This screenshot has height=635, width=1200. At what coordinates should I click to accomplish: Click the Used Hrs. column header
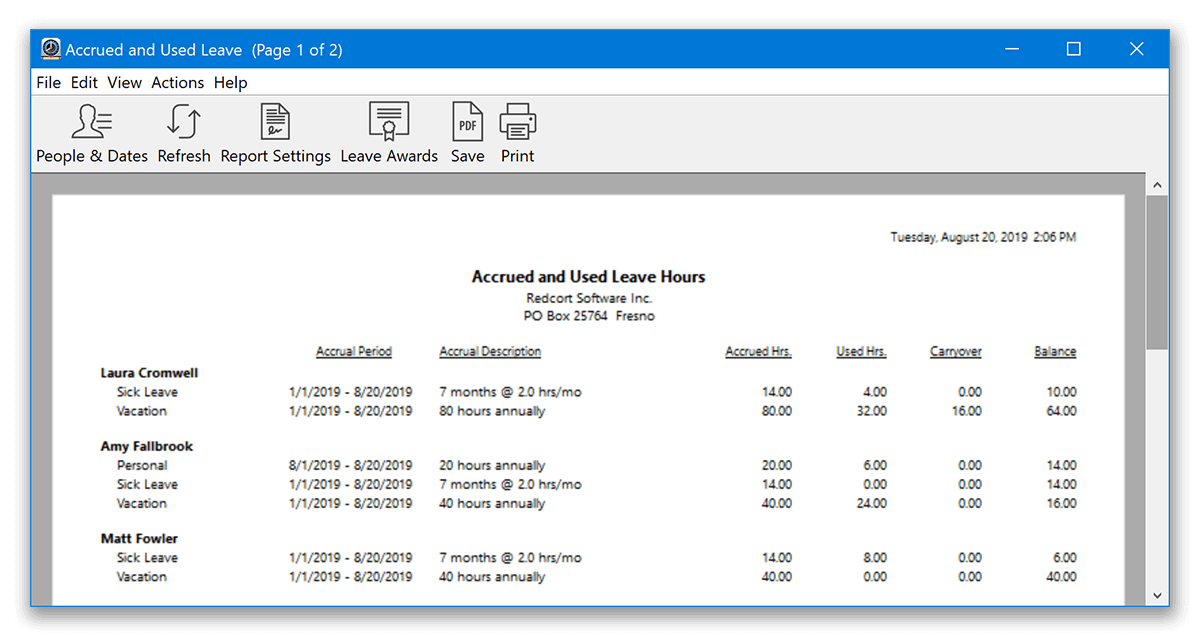pos(861,351)
